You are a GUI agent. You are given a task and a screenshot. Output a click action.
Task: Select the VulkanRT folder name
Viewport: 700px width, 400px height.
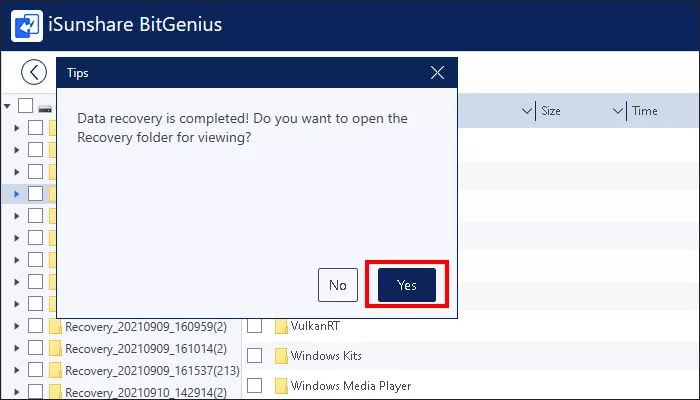click(x=315, y=326)
